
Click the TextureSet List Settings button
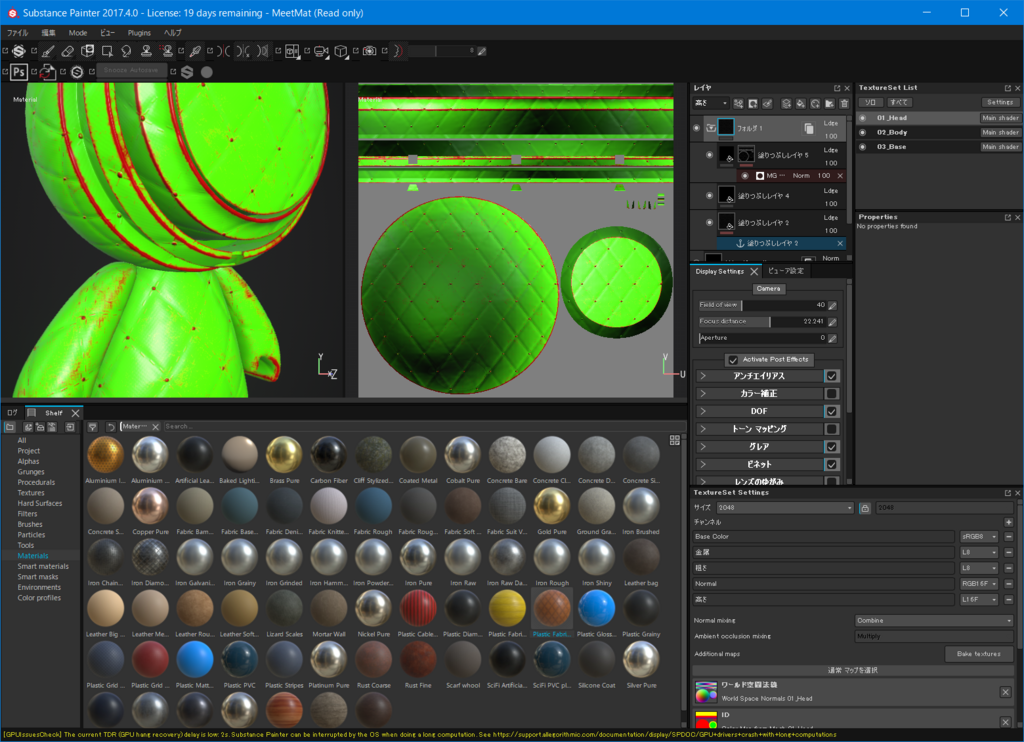pyautogui.click(x=1000, y=103)
